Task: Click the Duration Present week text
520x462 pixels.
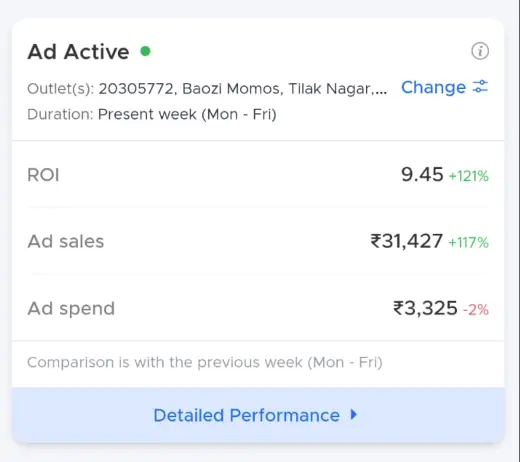Action: pos(187,114)
